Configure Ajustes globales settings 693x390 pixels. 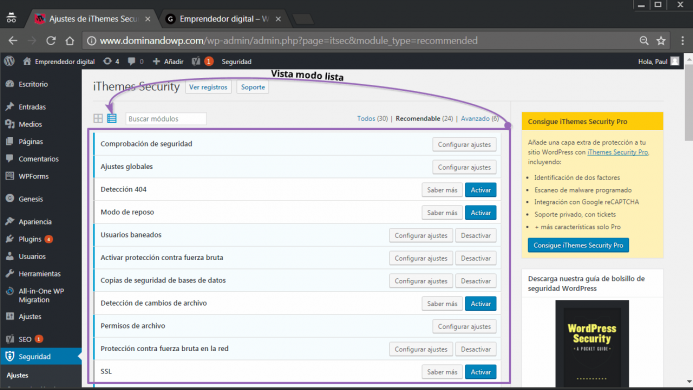tap(464, 167)
